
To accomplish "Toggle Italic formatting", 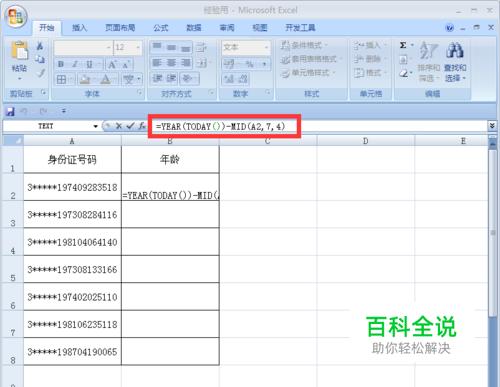I will 75,64.
